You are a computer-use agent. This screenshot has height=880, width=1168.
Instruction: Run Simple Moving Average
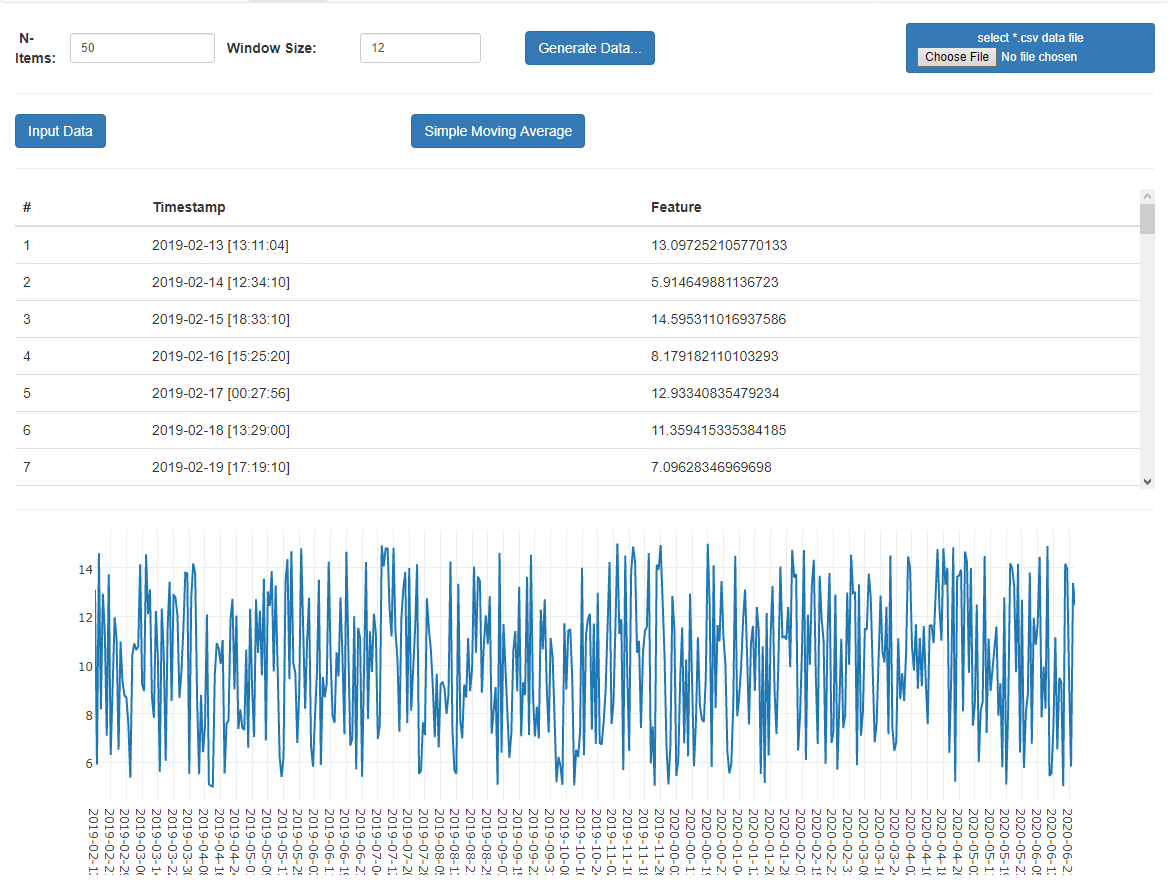[498, 131]
